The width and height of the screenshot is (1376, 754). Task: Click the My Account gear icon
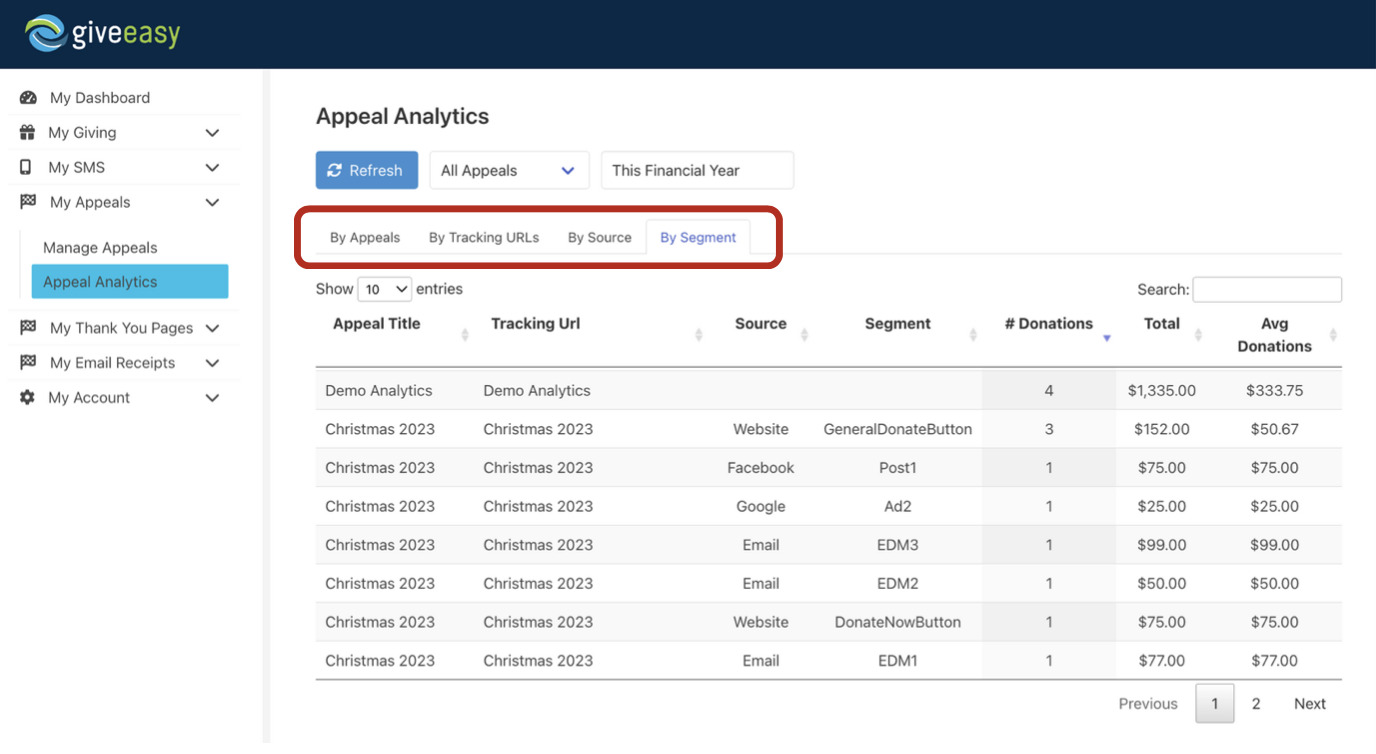point(27,398)
